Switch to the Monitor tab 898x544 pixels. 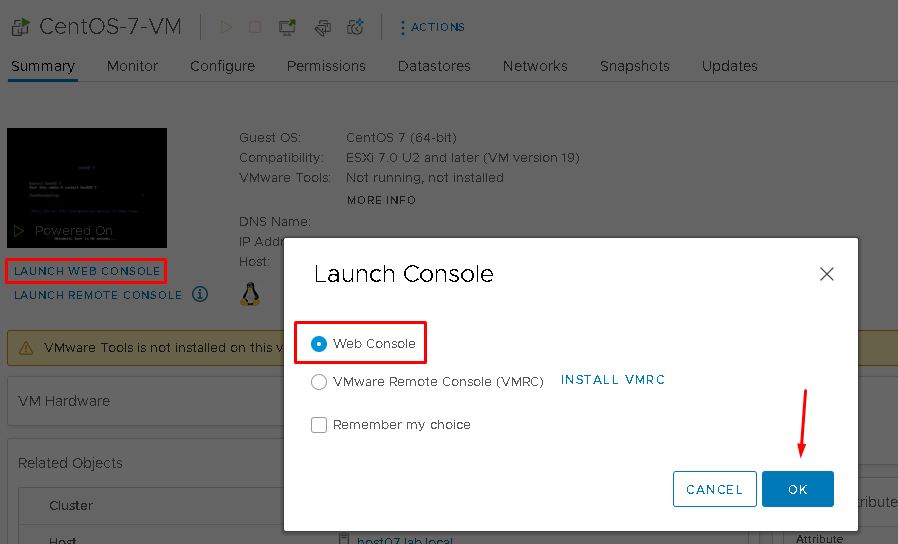tap(132, 66)
